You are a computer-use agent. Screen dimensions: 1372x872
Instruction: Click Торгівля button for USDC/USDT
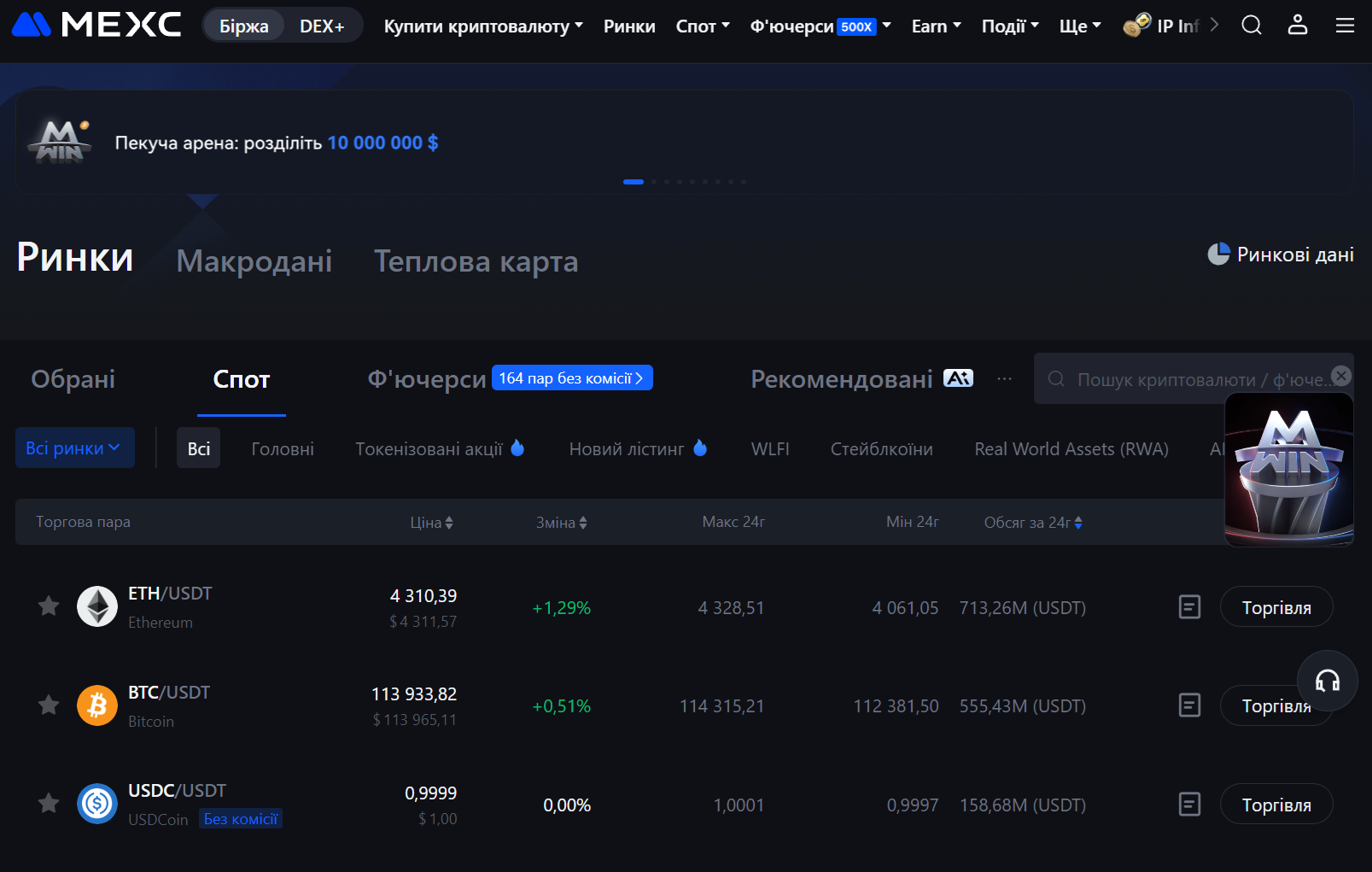pos(1276,804)
